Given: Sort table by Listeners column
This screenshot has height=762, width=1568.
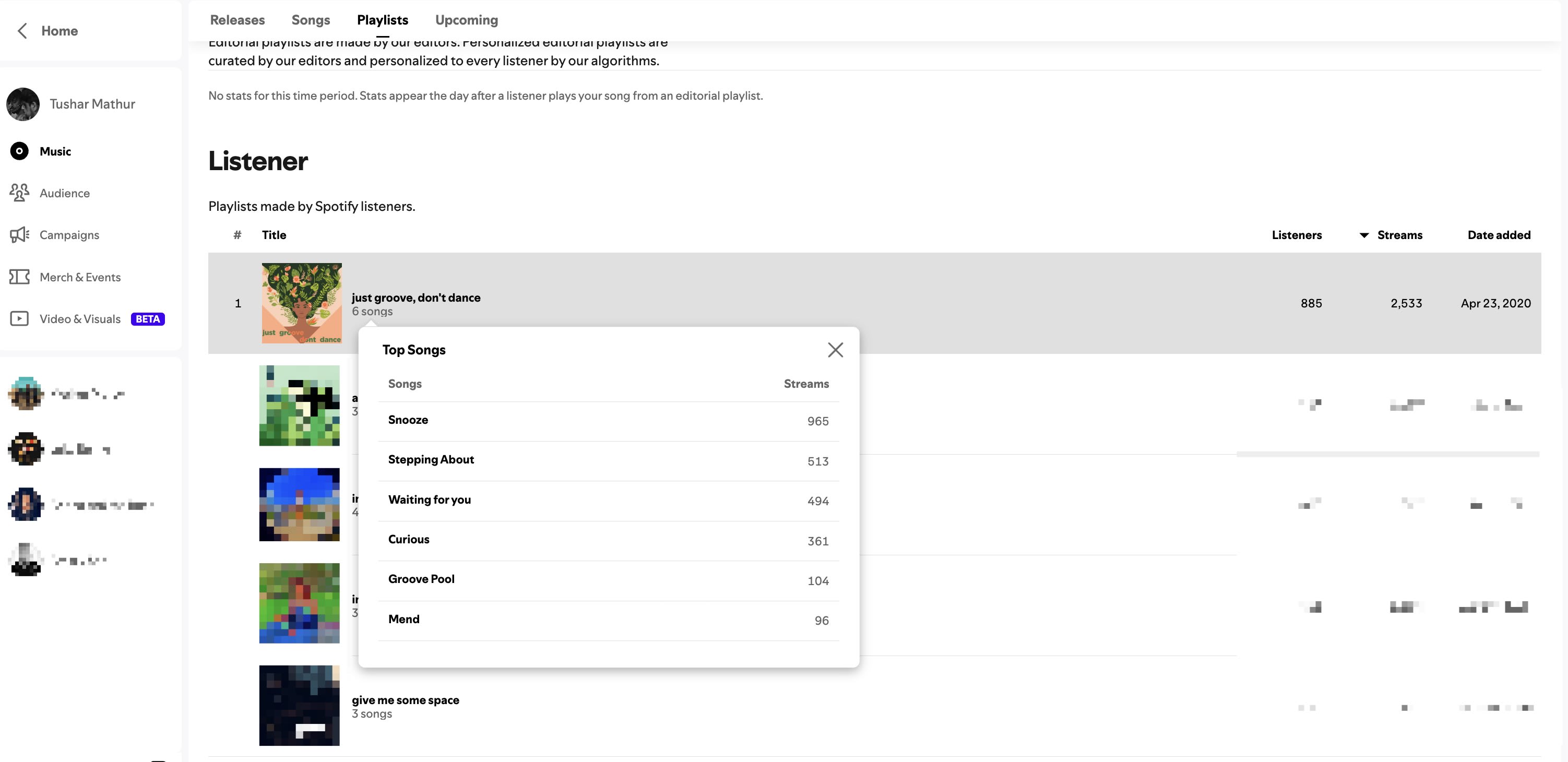Looking at the screenshot, I should pos(1297,235).
